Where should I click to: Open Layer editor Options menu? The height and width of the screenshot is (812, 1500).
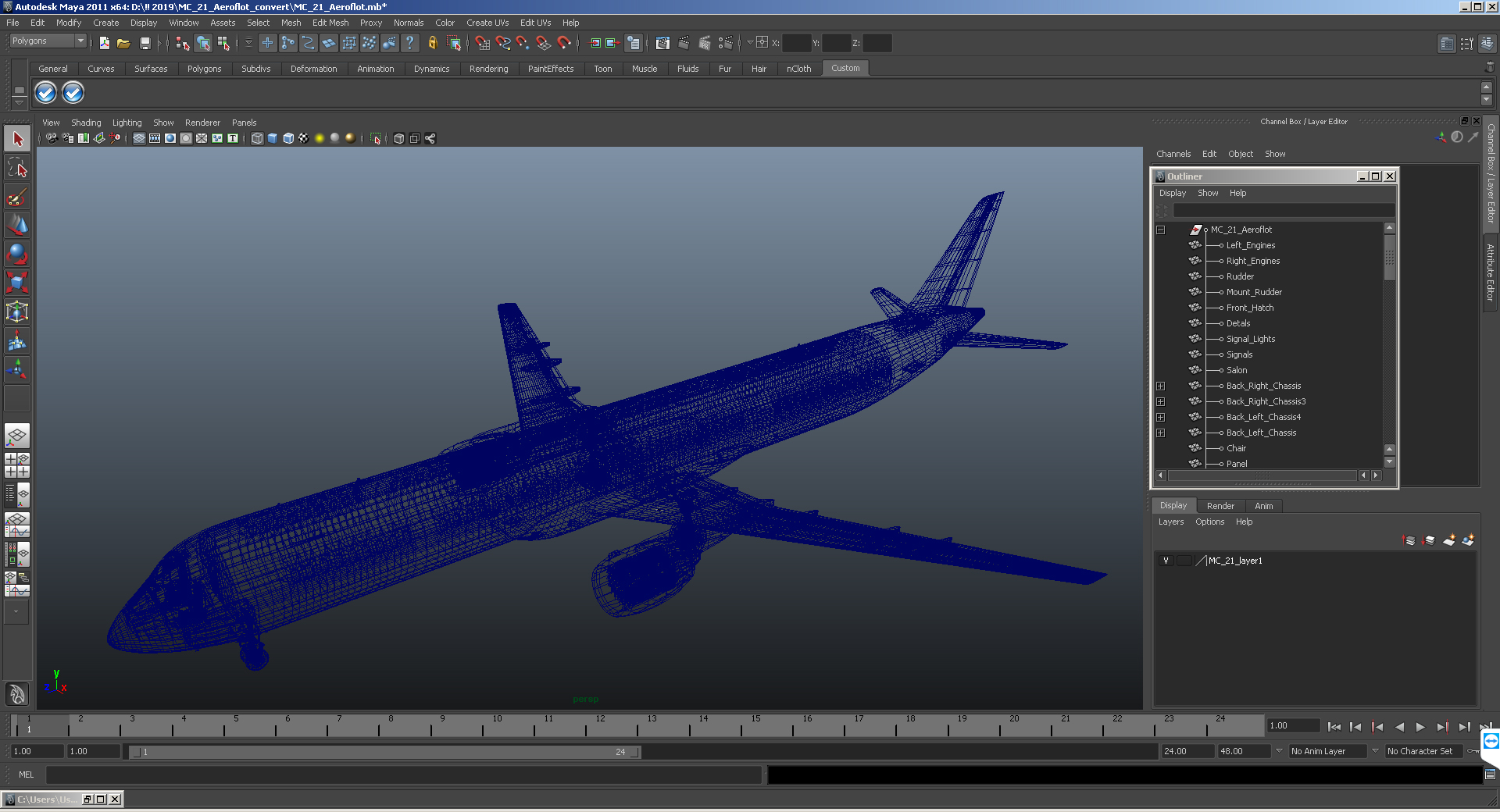click(x=1209, y=522)
